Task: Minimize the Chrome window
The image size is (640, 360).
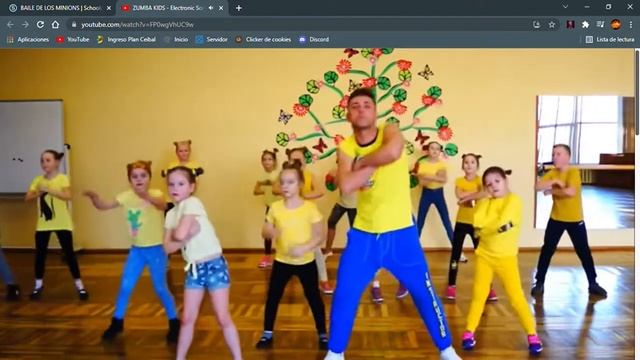Action: pyautogui.click(x=587, y=7)
